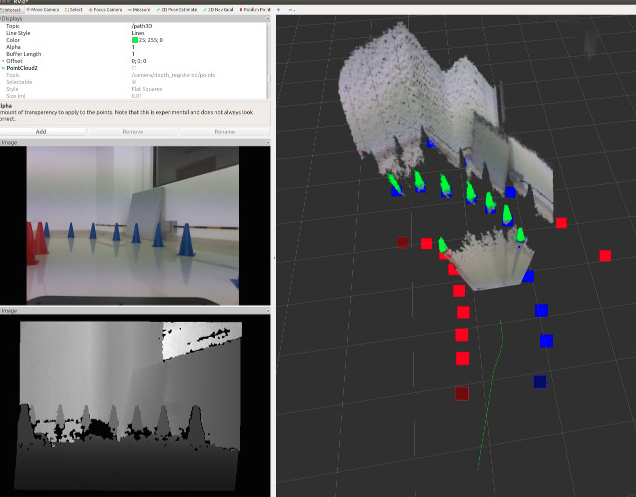Select the Alpha property label
Image resolution: width=636 pixels, height=497 pixels.
(13, 47)
